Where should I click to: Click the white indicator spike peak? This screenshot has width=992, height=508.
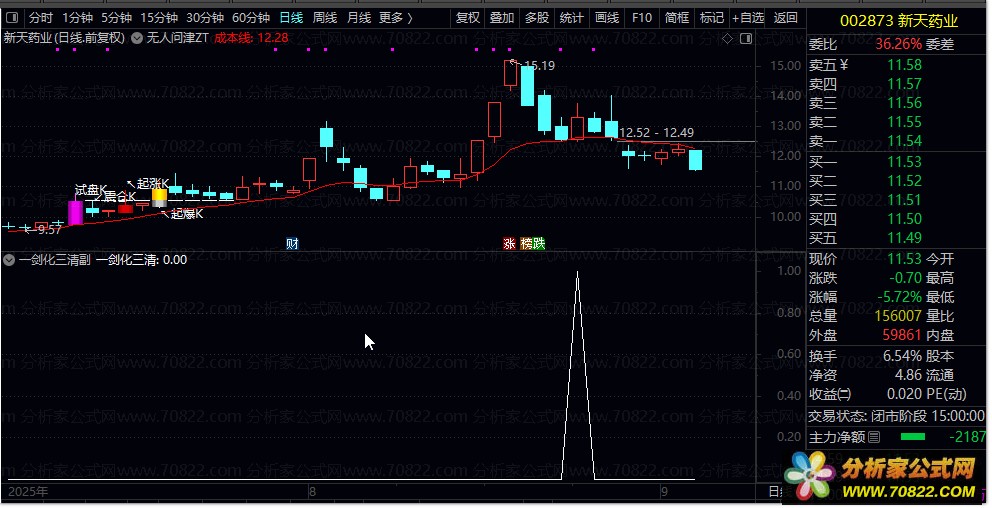coord(577,273)
